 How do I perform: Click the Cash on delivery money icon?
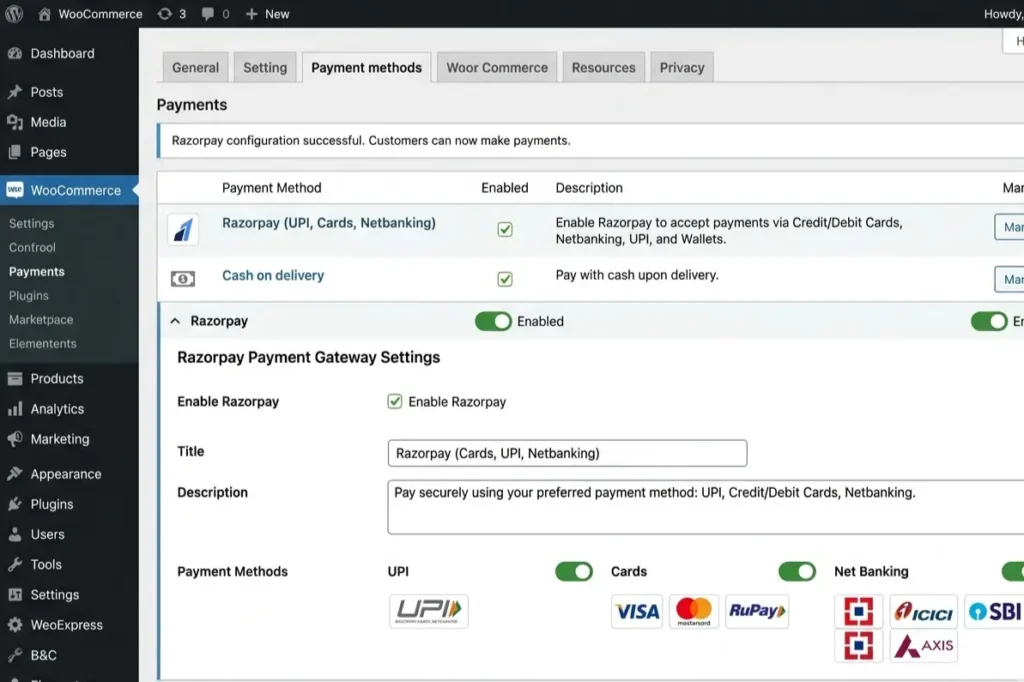point(183,280)
